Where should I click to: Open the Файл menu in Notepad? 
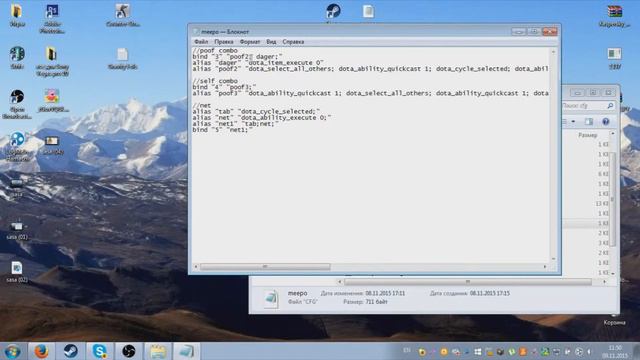pyautogui.click(x=201, y=42)
